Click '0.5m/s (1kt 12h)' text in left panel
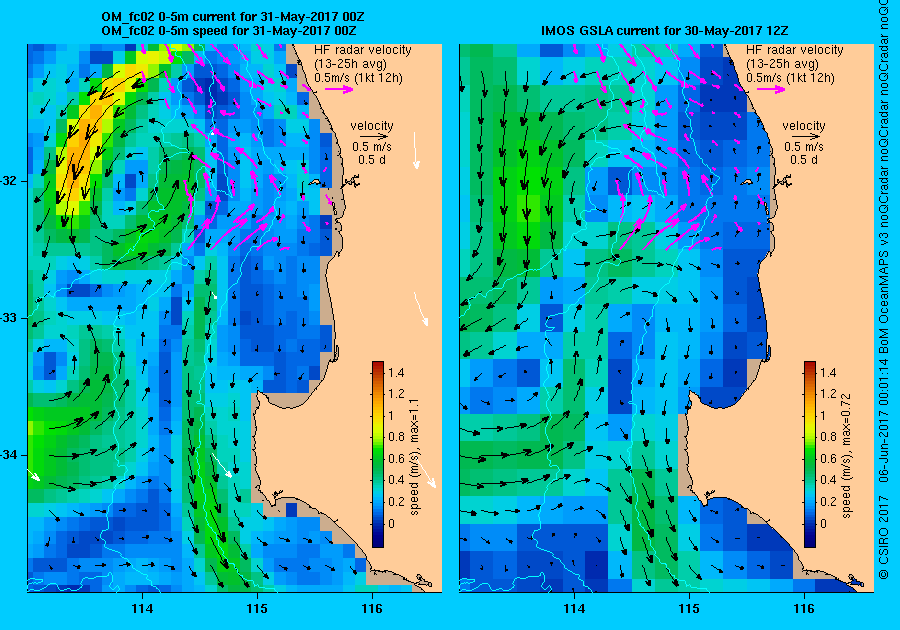Screen dimensions: 900x630 tap(358, 77)
